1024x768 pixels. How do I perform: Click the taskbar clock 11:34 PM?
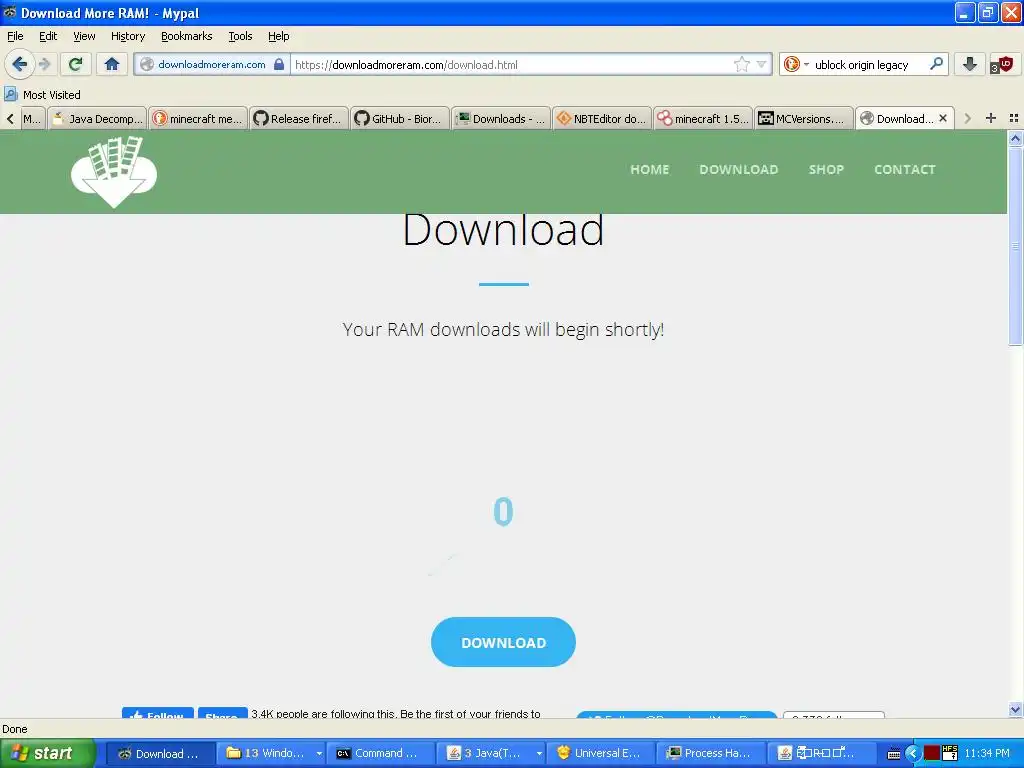(987, 753)
